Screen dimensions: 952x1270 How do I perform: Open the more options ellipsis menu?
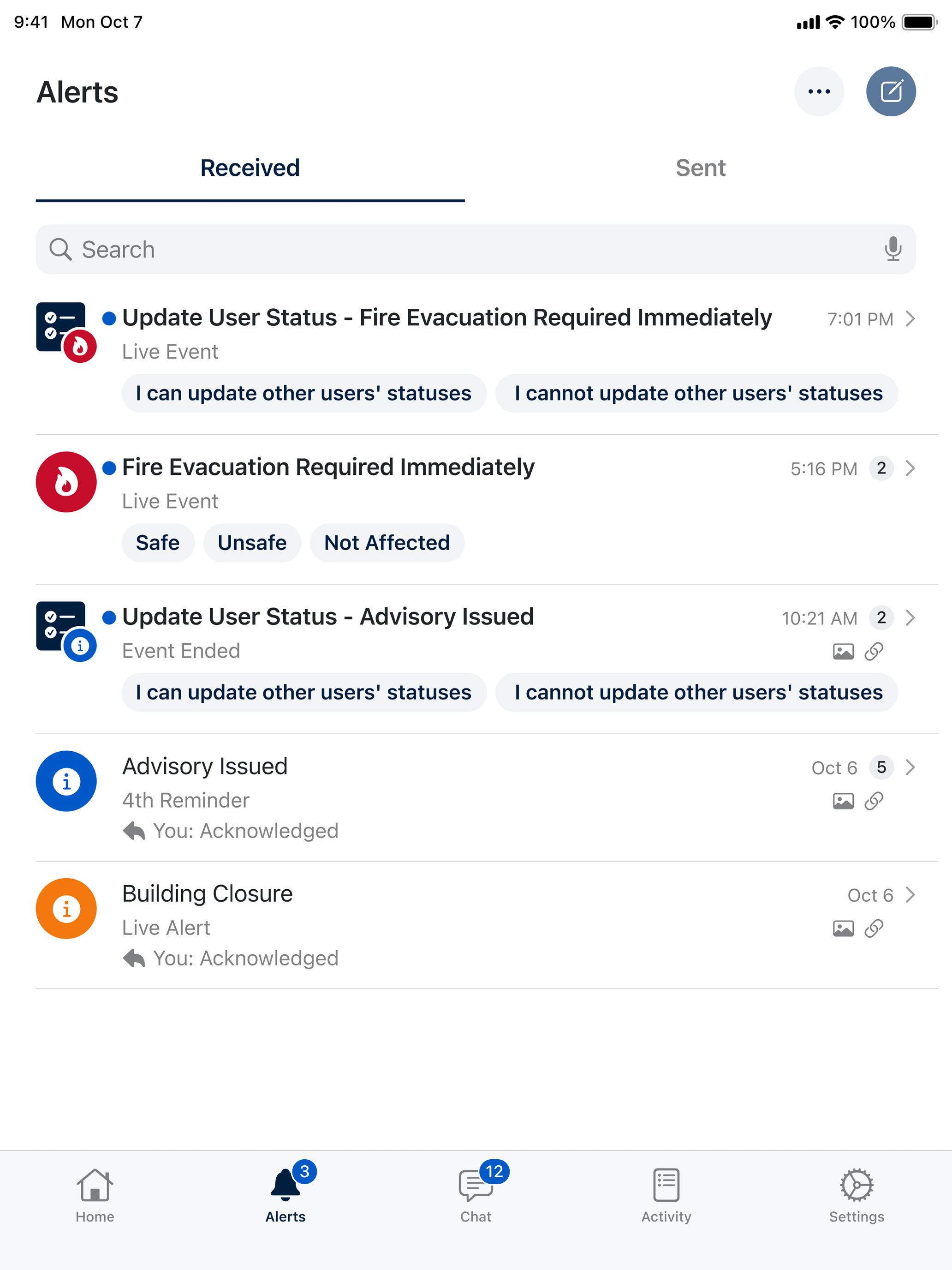click(x=819, y=91)
